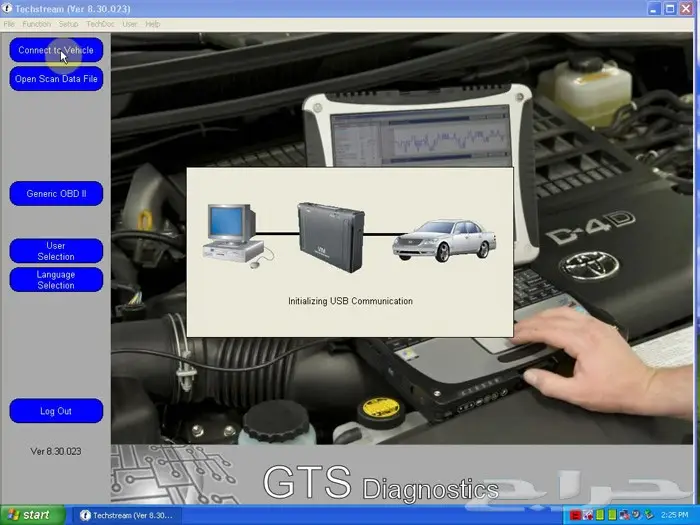Open the Help menu
Image resolution: width=700 pixels, height=525 pixels.
(153, 24)
